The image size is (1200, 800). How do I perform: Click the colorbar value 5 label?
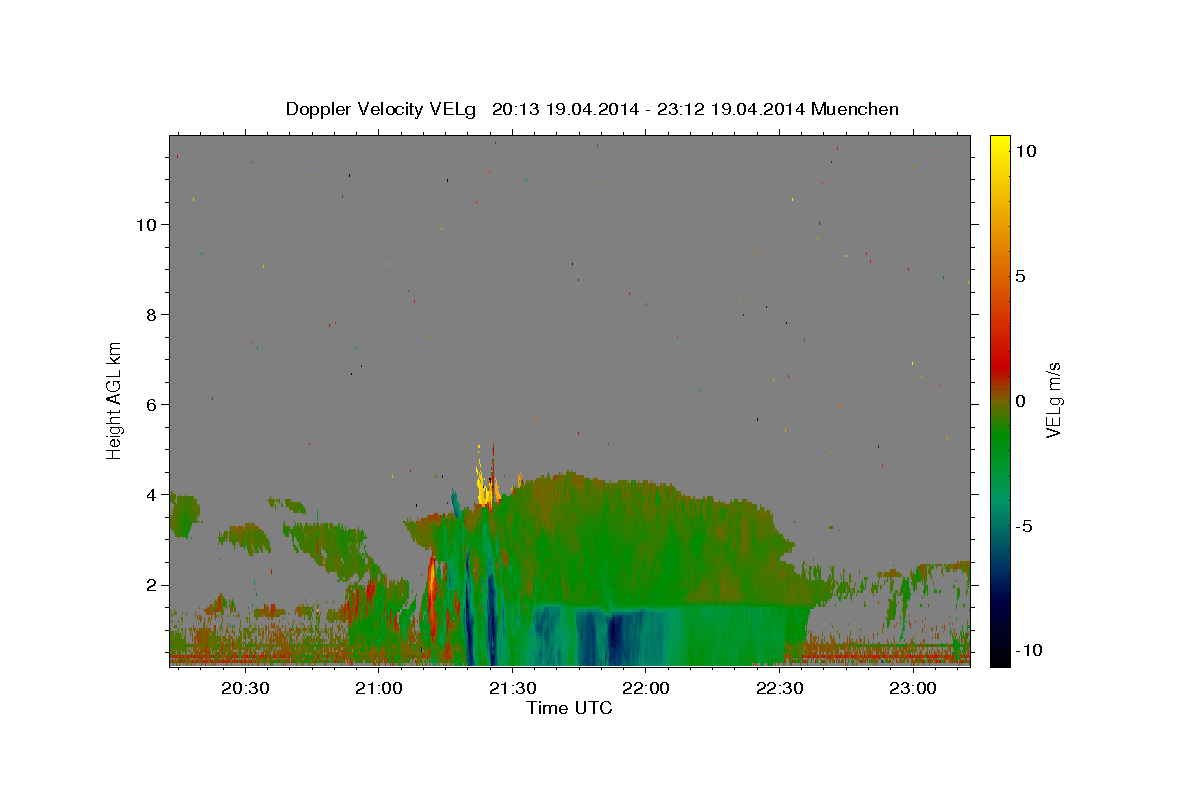1021,276
